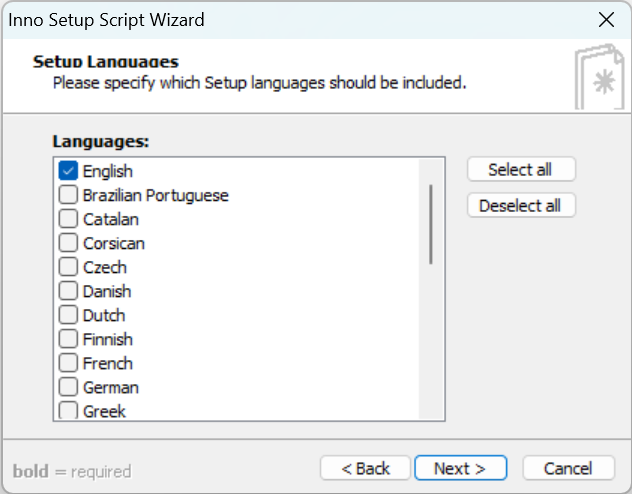Check the Finnish checkbox

pyautogui.click(x=68, y=339)
